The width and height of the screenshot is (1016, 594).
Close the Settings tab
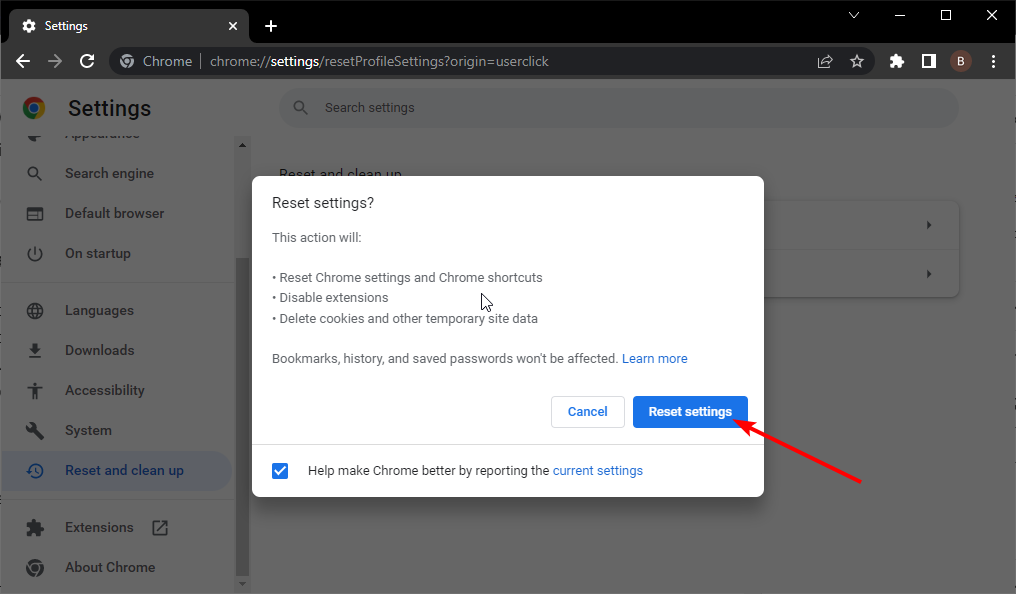(233, 26)
